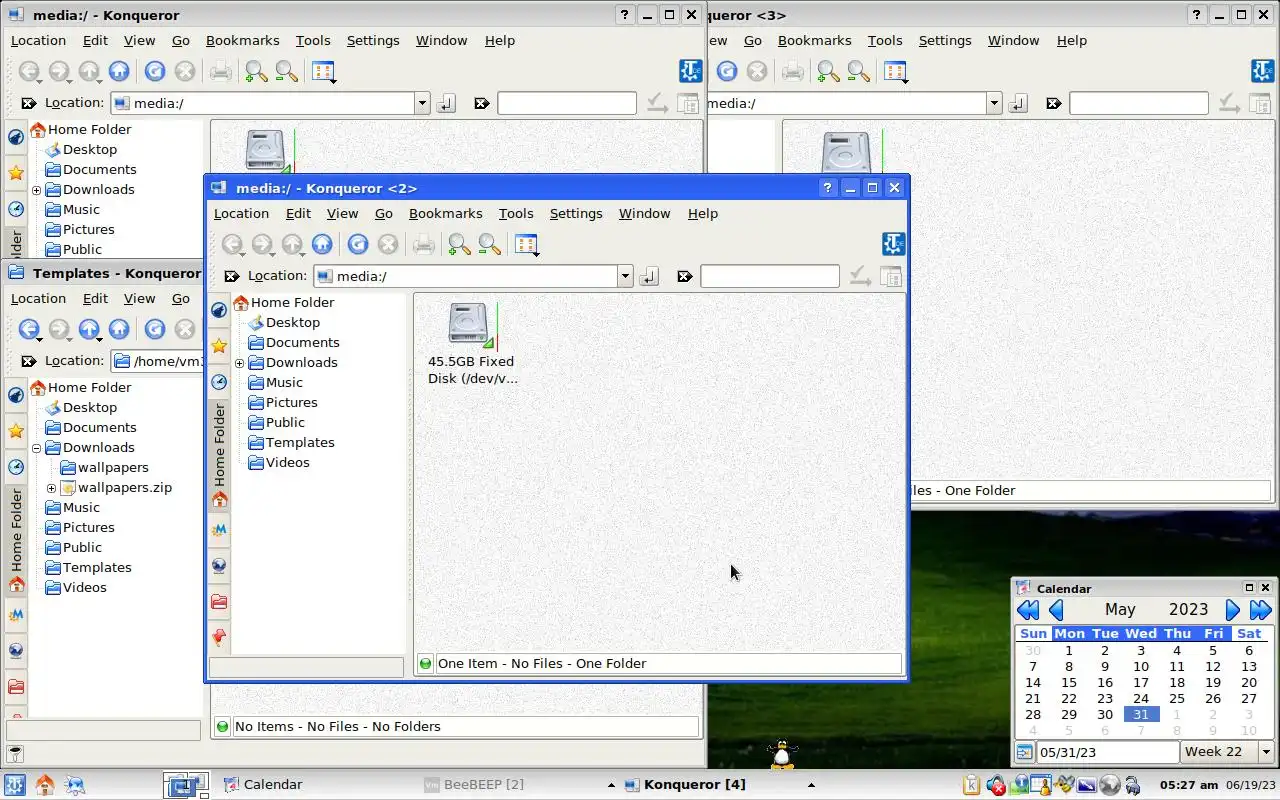The height and width of the screenshot is (800, 1280).
Task: Click the Up arrow in the Templates Konqueror window
Action: point(89,329)
